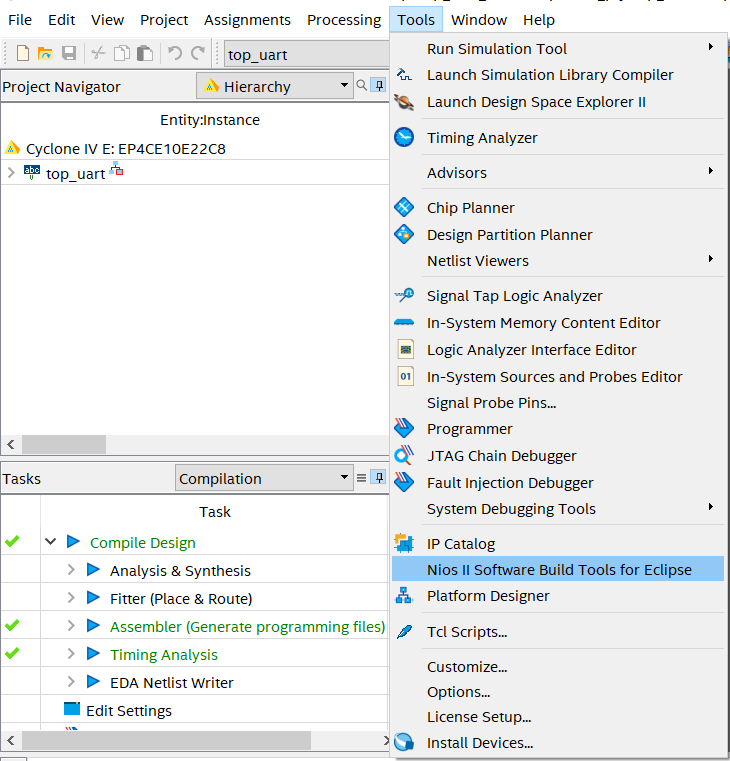Click the Edit Settings task label

click(129, 711)
